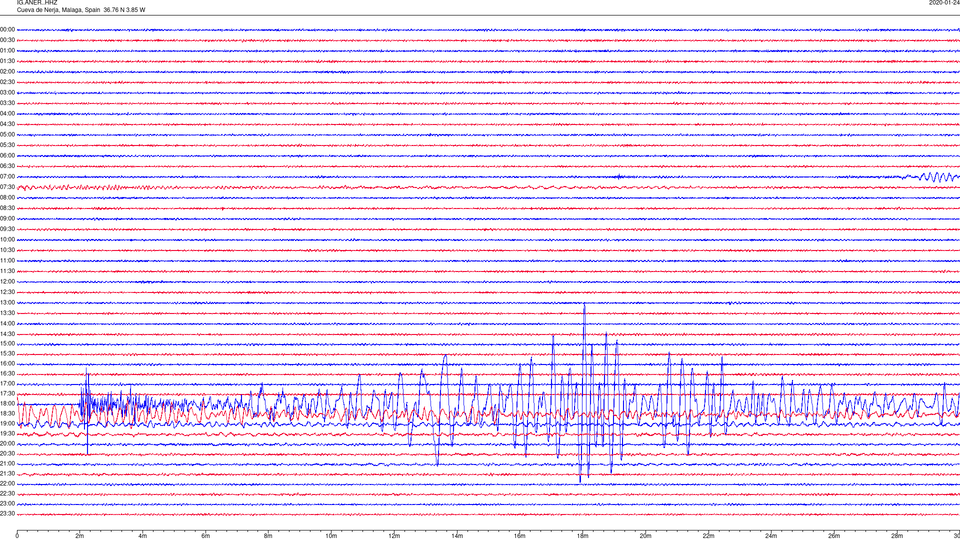Click the 10m tick on the time axis
Image resolution: width=960 pixels, height=540 pixels.
click(x=331, y=536)
